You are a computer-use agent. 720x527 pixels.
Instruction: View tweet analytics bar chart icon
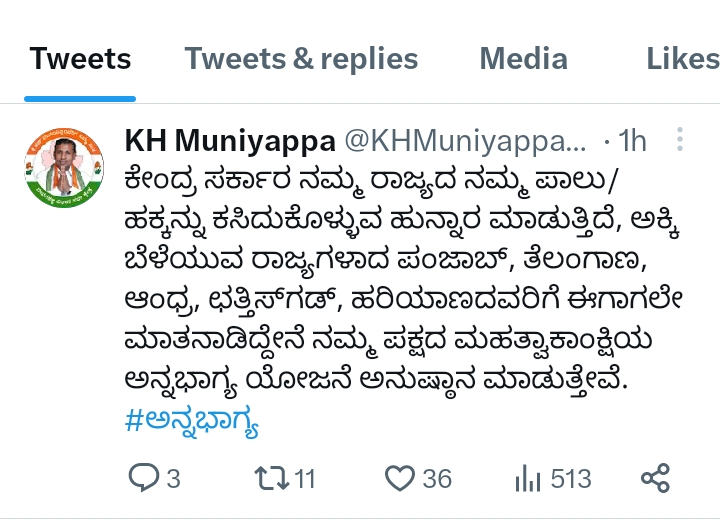528,478
